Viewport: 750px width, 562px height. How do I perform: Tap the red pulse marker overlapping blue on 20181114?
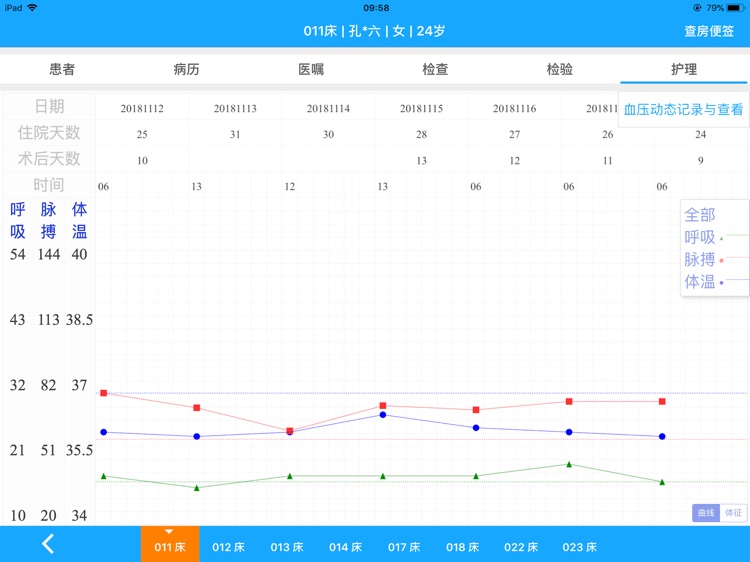pyautogui.click(x=290, y=431)
